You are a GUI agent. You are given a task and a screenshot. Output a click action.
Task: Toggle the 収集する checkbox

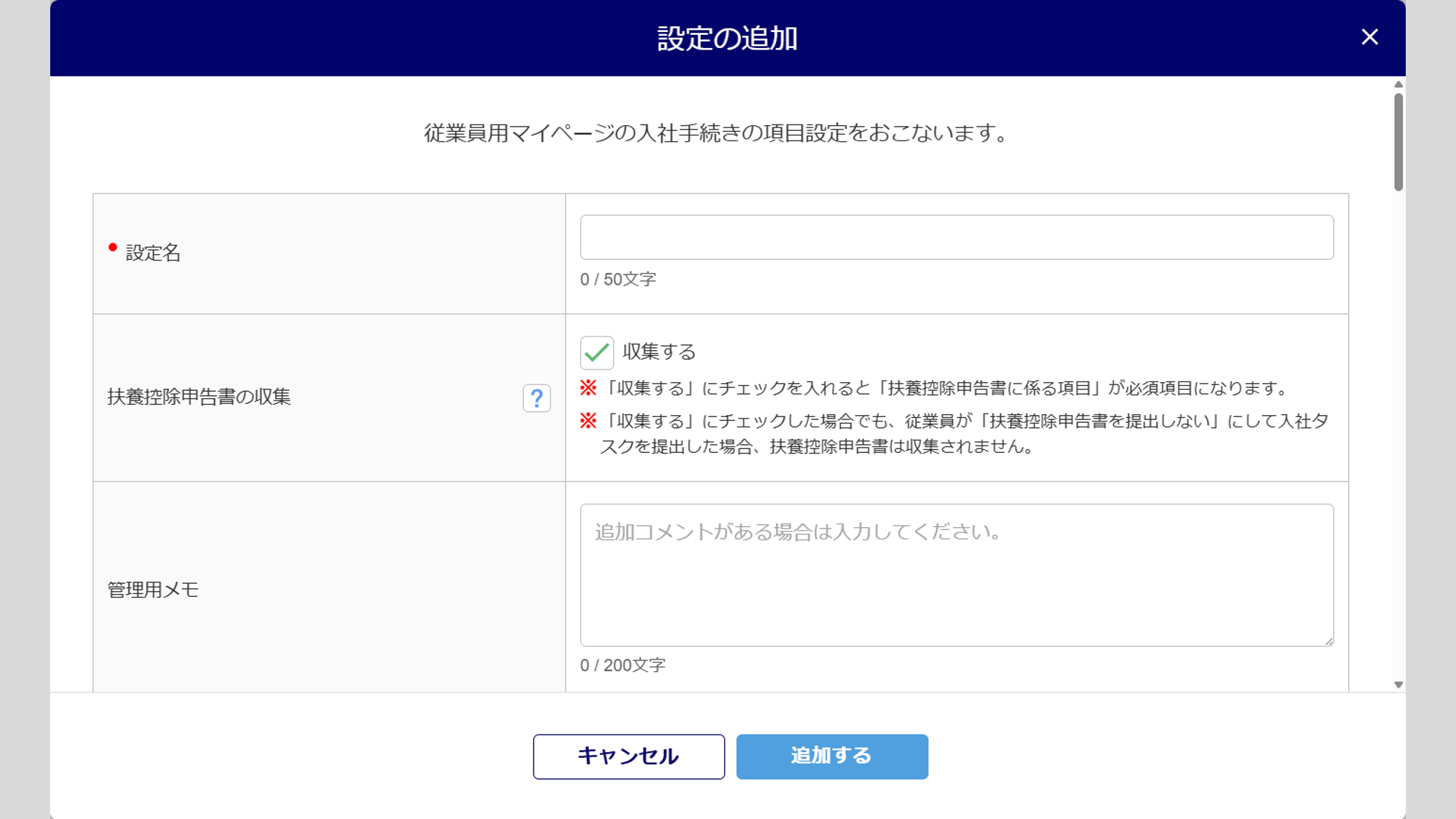(597, 353)
